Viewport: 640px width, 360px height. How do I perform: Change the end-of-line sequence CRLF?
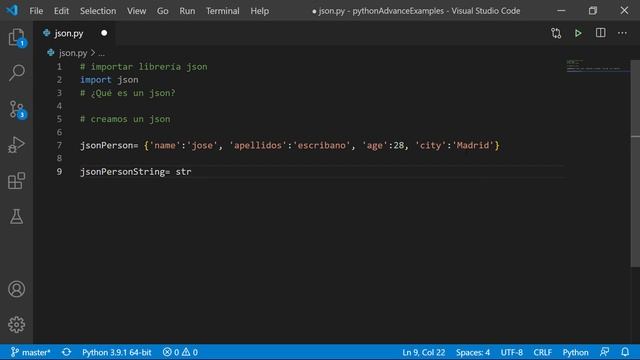[542, 352]
